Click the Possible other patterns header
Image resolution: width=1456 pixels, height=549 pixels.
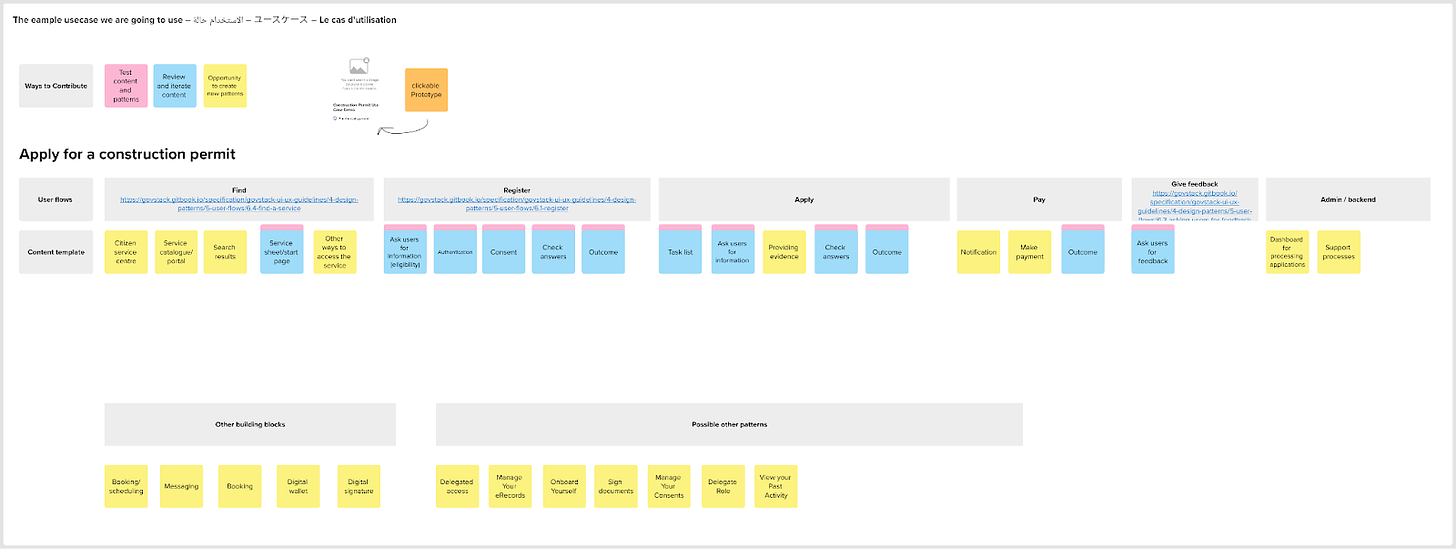[729, 424]
